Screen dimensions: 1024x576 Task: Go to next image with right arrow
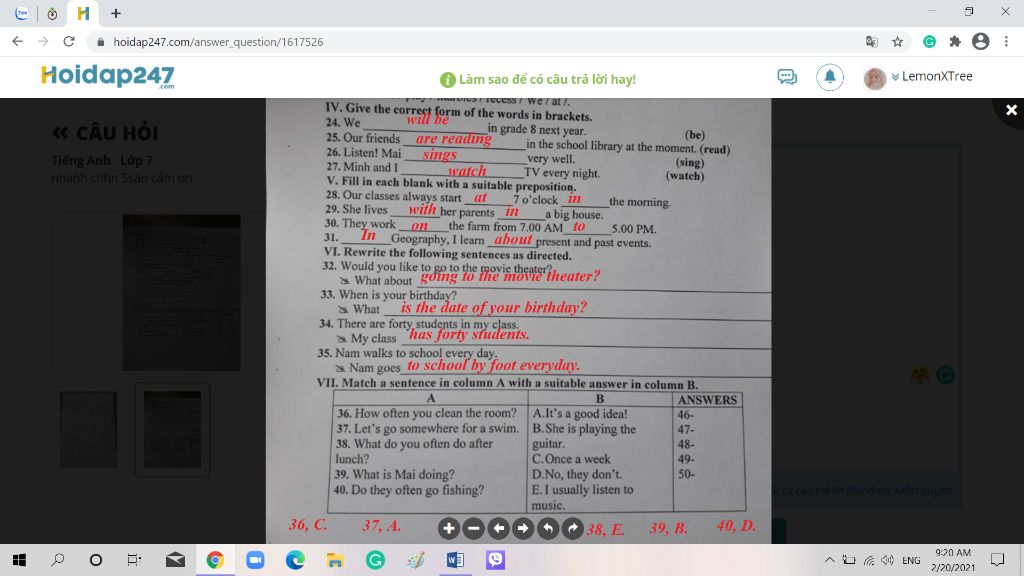523,528
